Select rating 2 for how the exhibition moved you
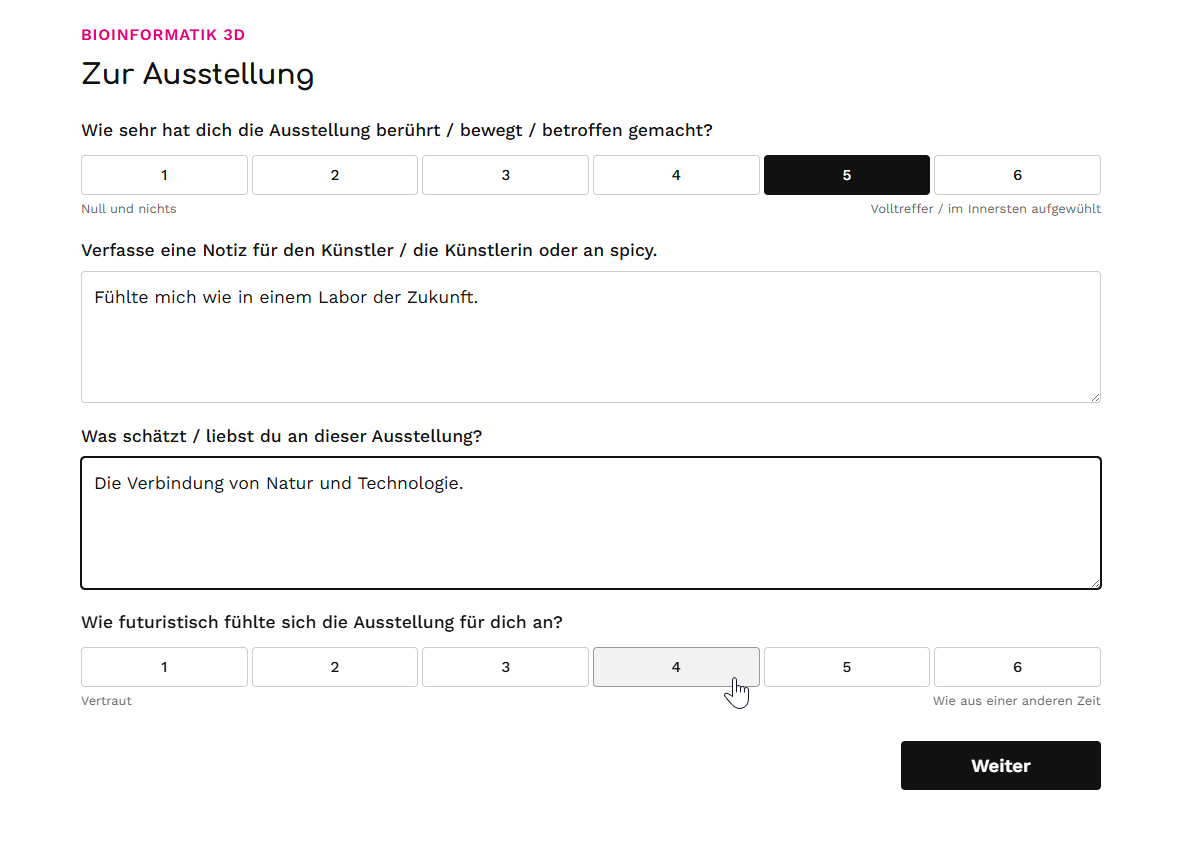The height and width of the screenshot is (855, 1193). pos(335,175)
